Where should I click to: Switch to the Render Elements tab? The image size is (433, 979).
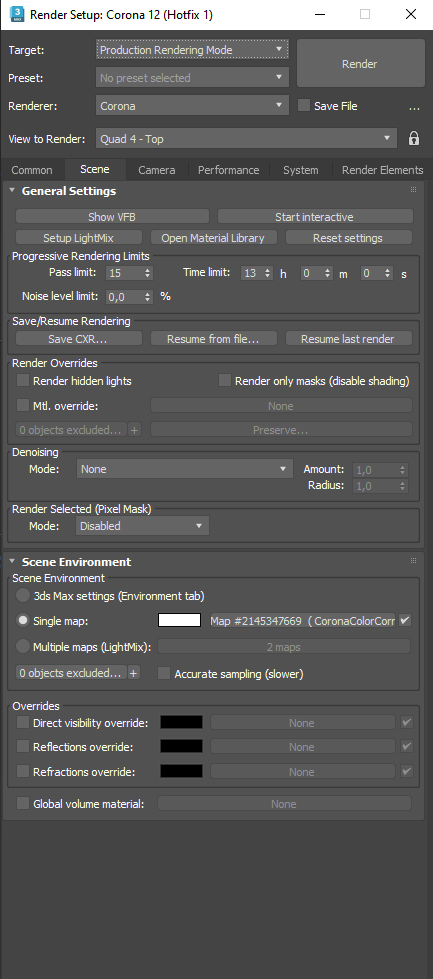click(382, 170)
